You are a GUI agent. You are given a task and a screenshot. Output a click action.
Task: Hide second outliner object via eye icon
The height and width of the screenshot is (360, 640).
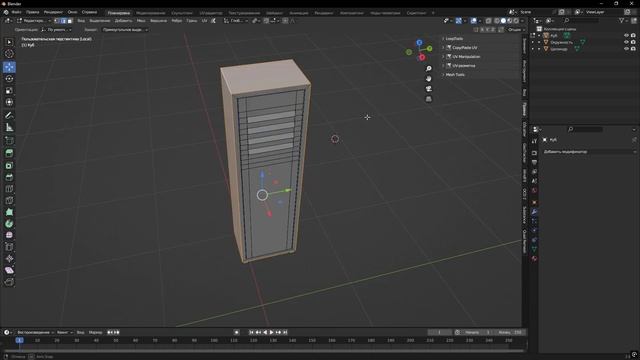[626, 42]
